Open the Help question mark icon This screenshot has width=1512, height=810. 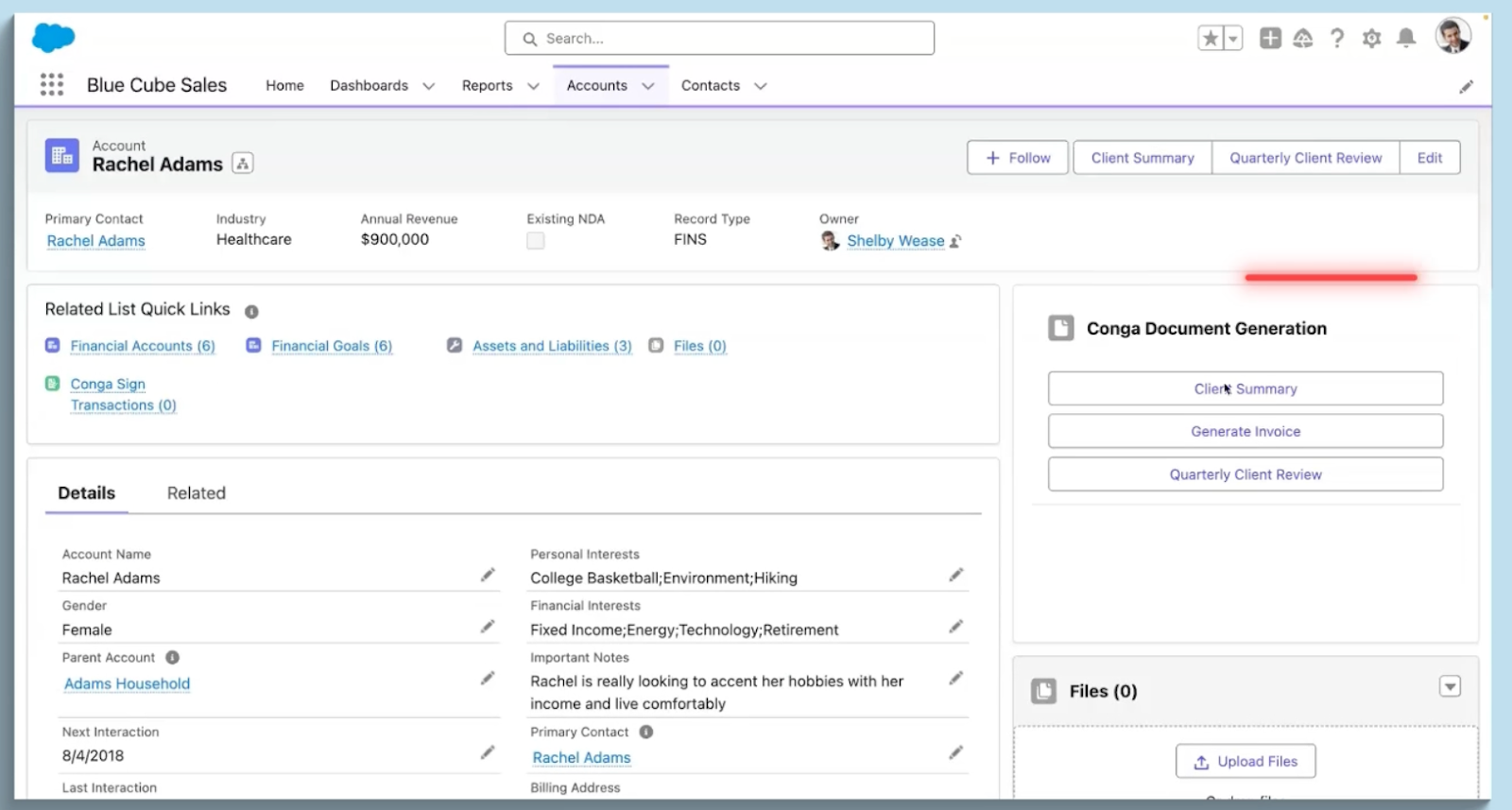1336,39
